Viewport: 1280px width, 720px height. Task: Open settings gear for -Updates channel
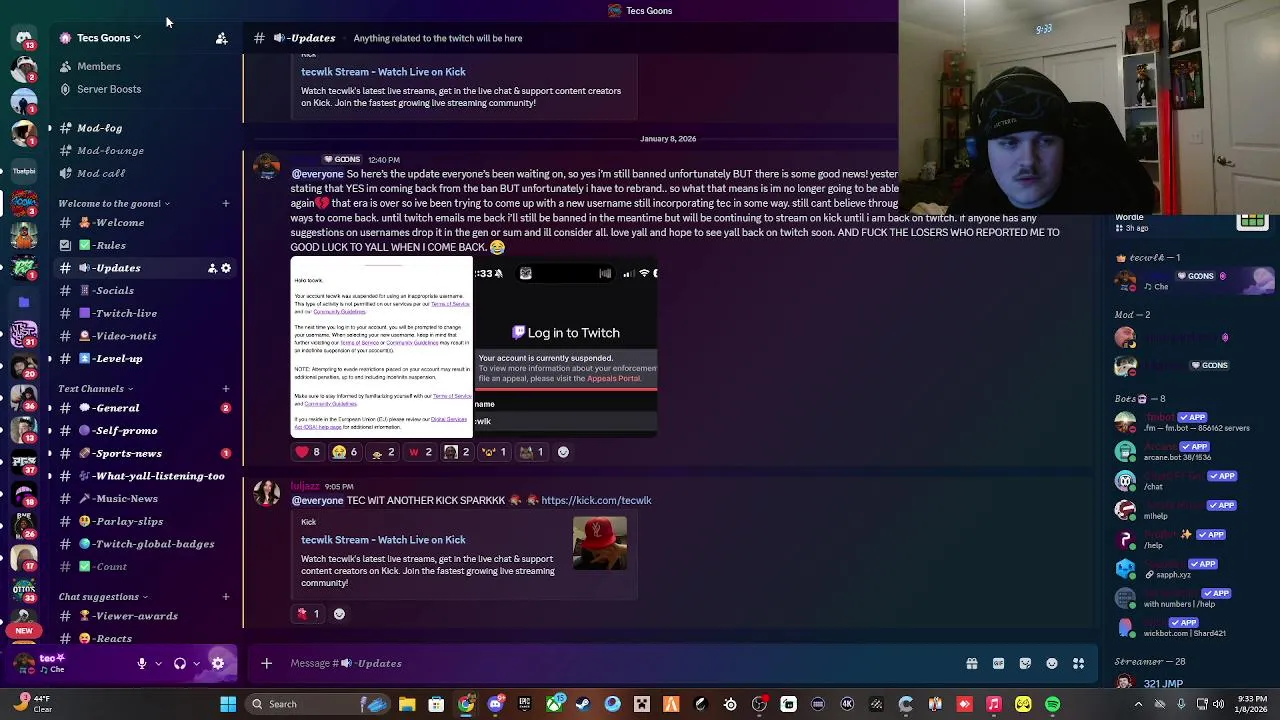coord(226,268)
